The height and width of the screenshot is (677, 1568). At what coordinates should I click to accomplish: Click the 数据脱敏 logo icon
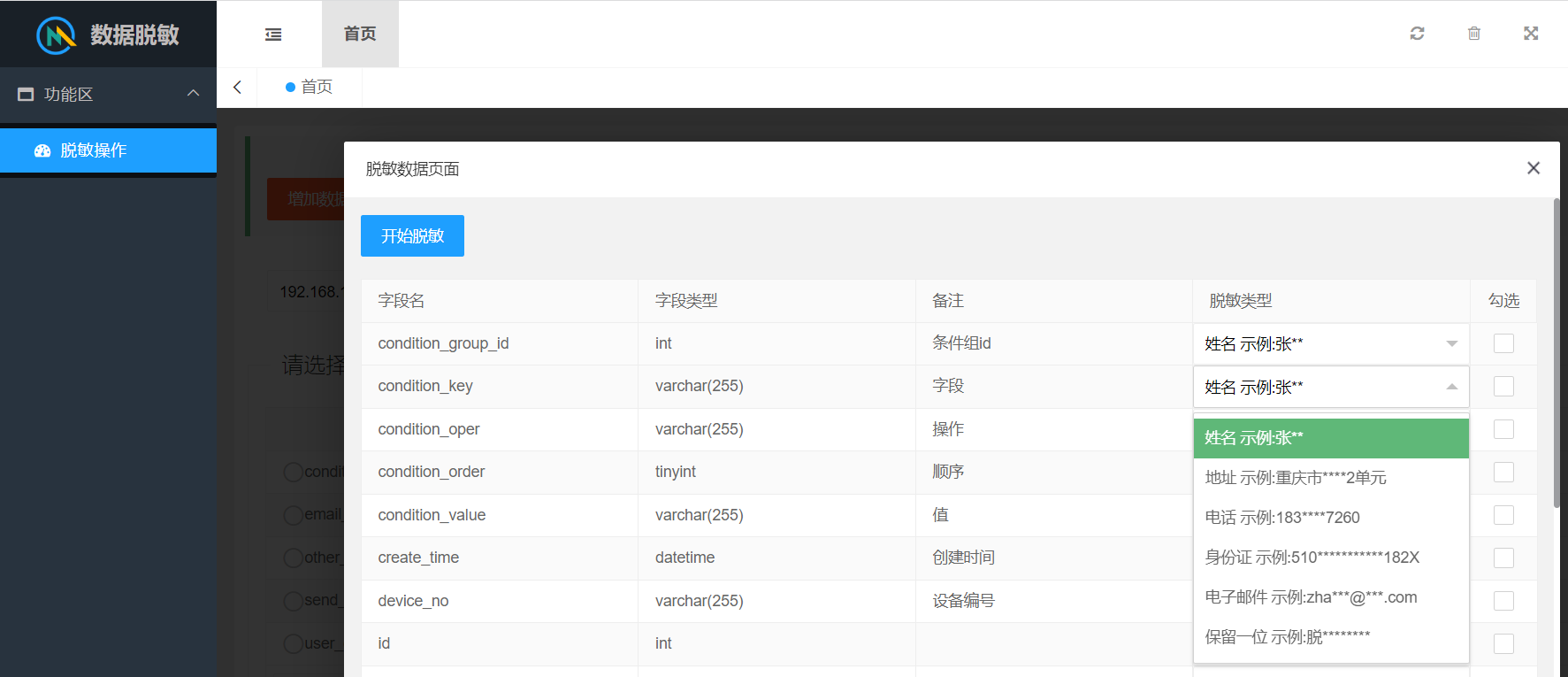coord(57,35)
